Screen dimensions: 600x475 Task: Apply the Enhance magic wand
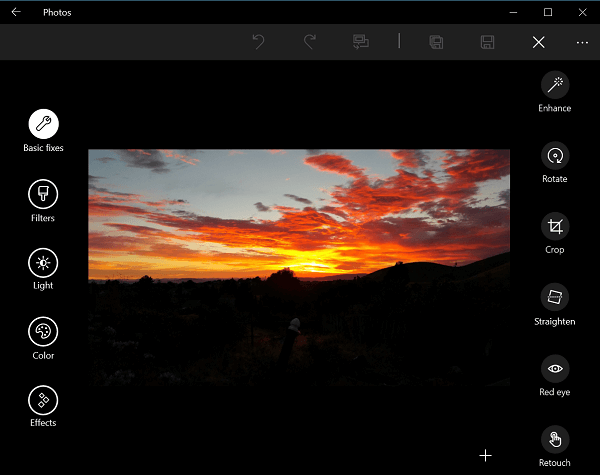pos(555,85)
